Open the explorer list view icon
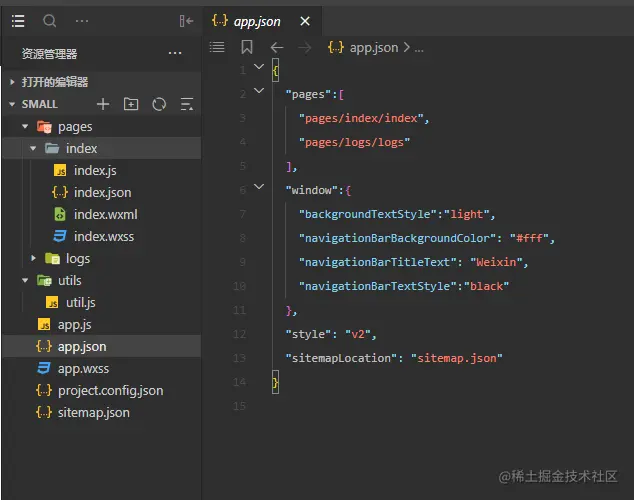The height and width of the screenshot is (500, 634). pos(18,21)
